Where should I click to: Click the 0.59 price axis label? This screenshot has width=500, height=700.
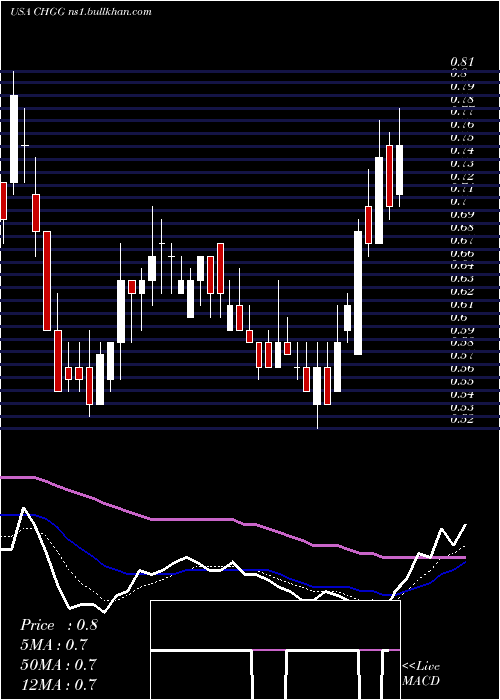pyautogui.click(x=462, y=330)
